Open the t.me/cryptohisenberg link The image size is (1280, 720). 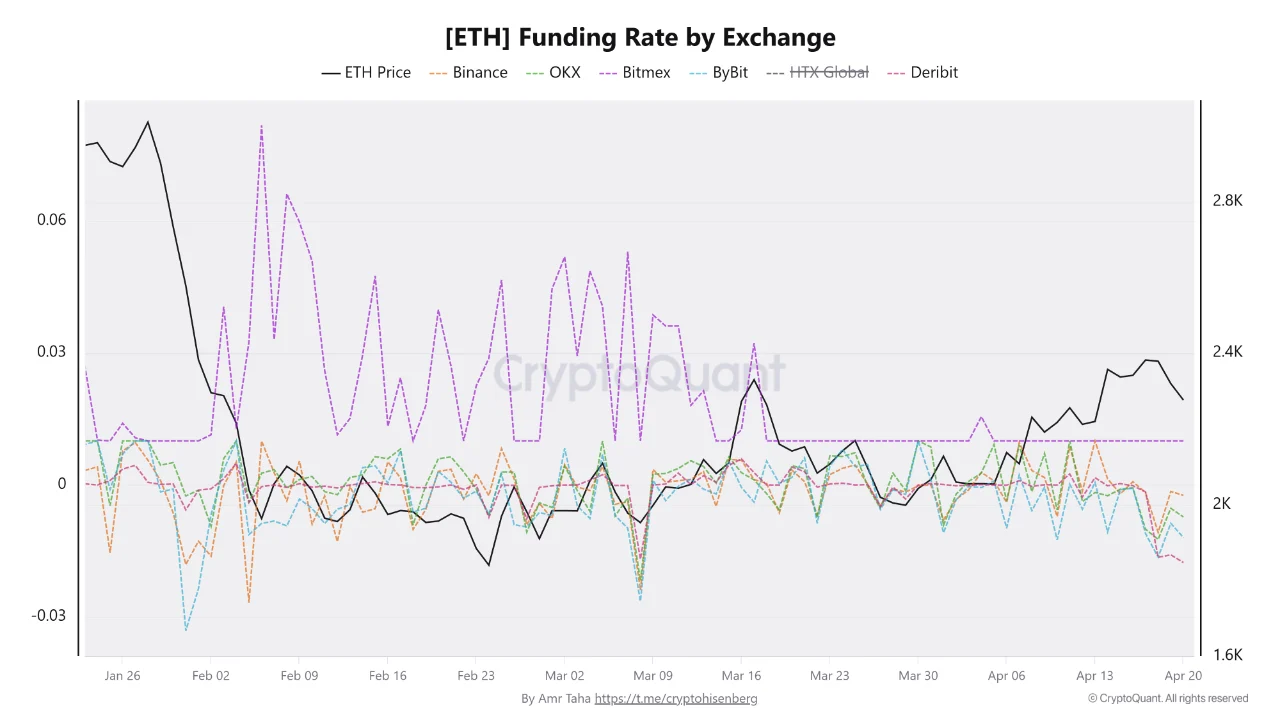click(676, 699)
